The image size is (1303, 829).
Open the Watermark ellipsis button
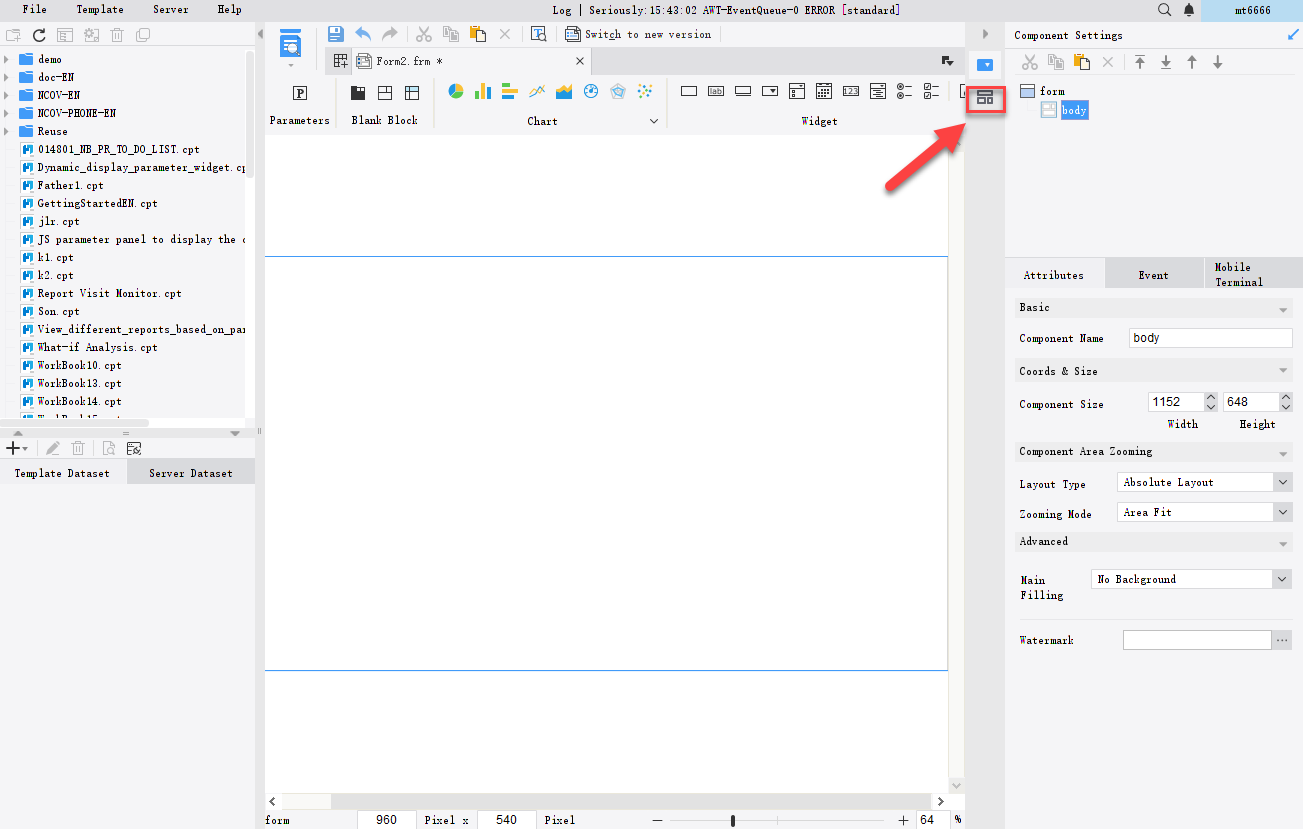click(x=1282, y=640)
